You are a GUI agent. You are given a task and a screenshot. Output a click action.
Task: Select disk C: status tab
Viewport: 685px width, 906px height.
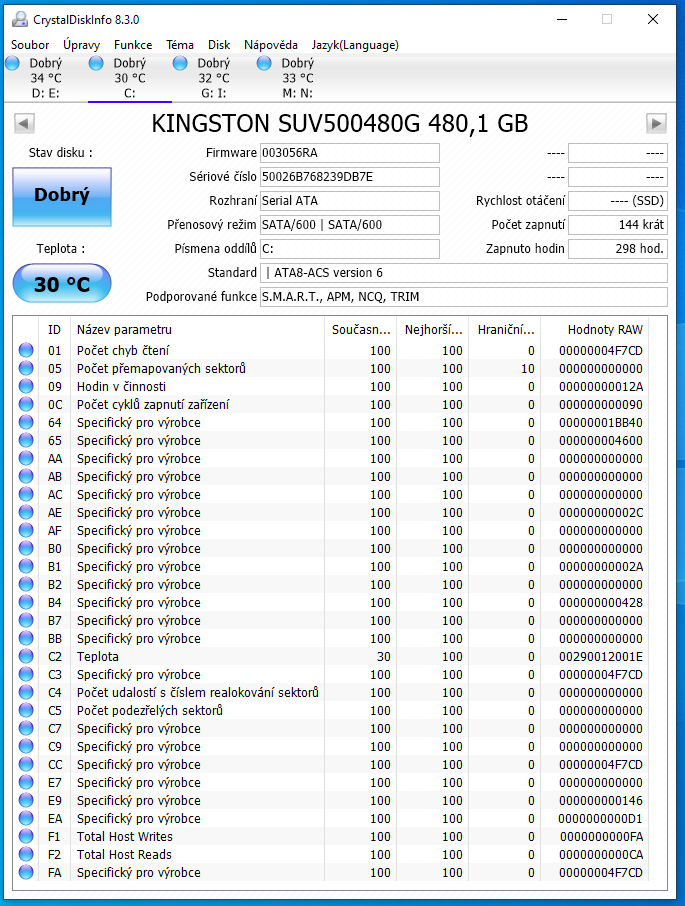[x=129, y=78]
